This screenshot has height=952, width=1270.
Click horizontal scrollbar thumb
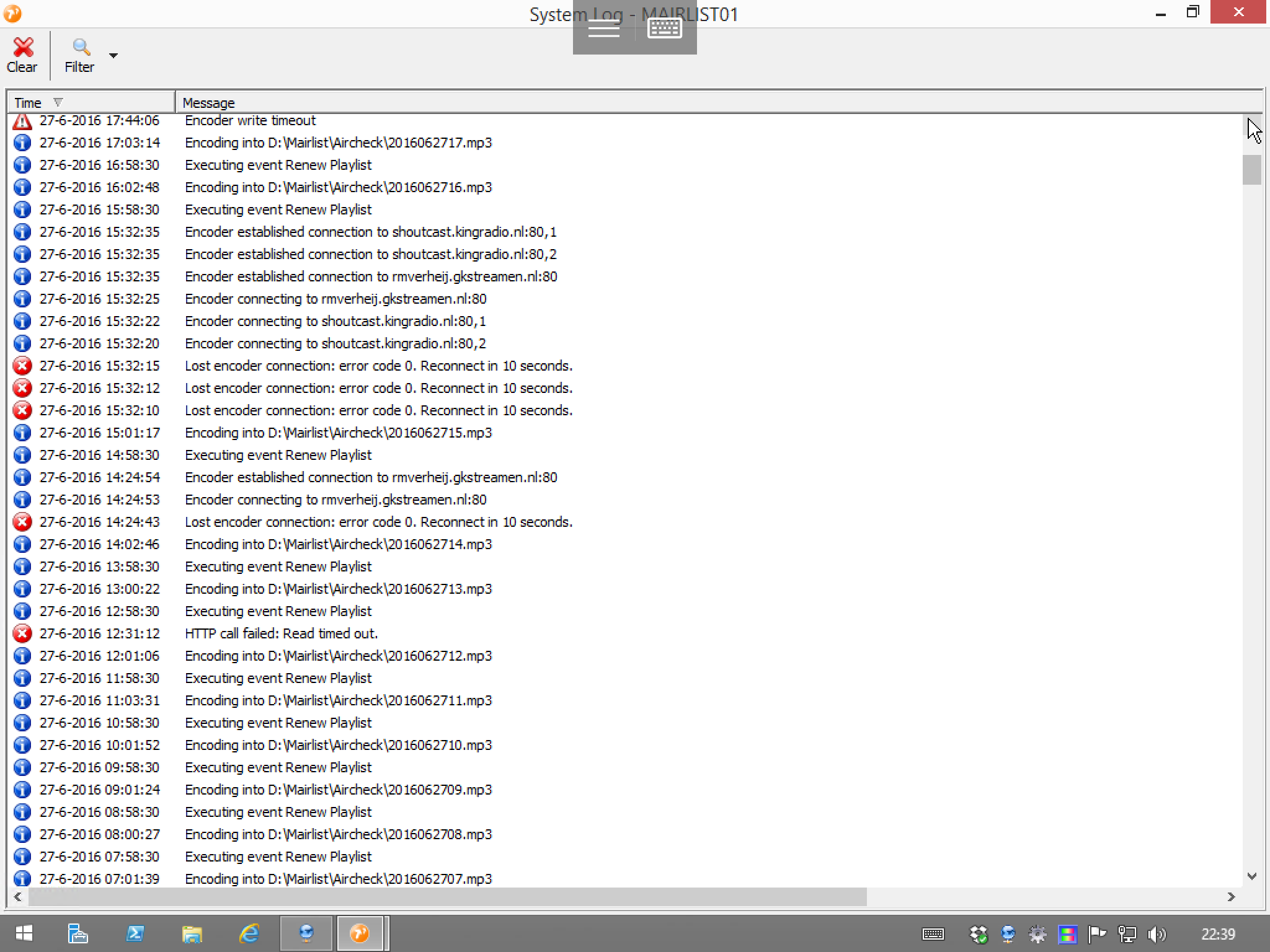pyautogui.click(x=447, y=897)
